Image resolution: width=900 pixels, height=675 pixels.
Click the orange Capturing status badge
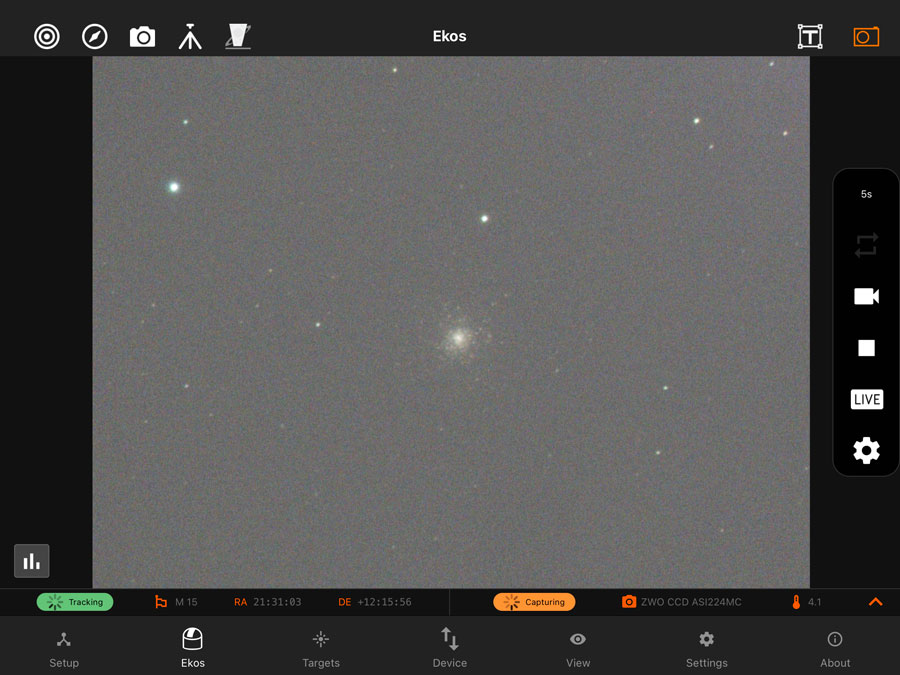[x=534, y=602]
